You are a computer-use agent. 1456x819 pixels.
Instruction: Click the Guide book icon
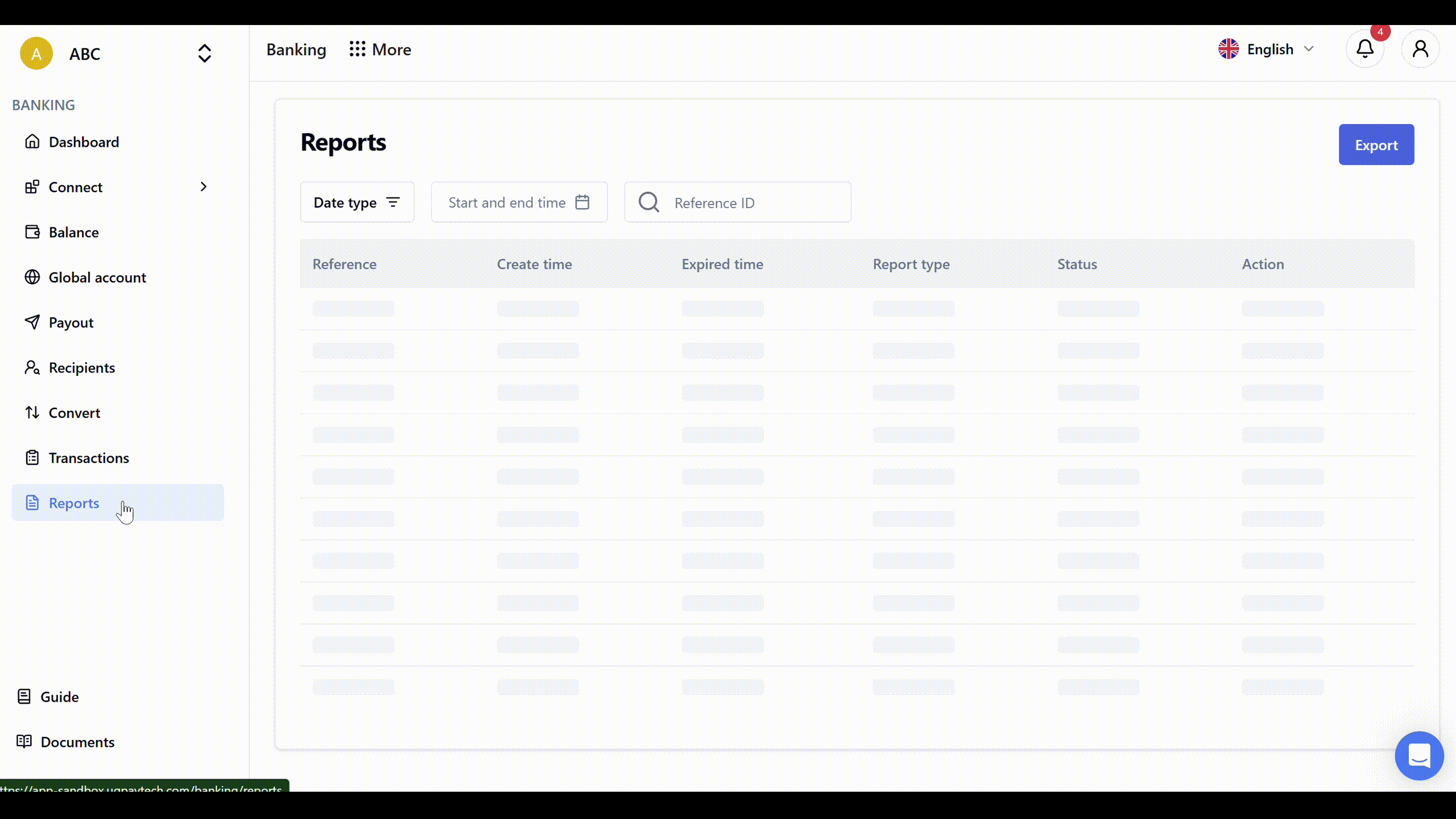coord(24,696)
